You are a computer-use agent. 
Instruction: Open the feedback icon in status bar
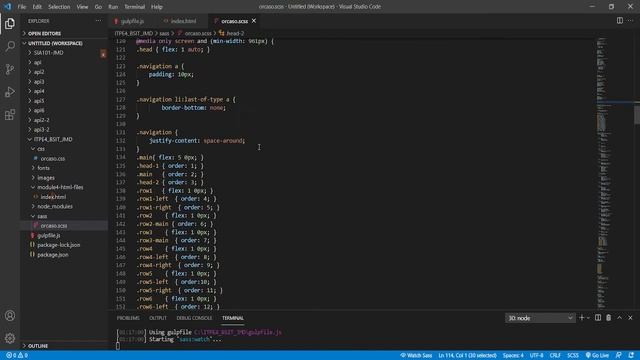click(619, 355)
